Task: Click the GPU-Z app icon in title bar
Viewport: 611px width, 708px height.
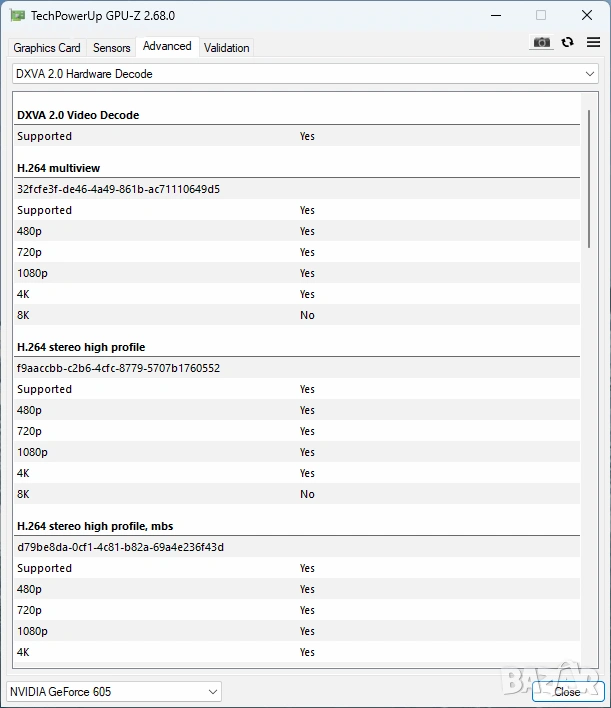Action: (17, 15)
